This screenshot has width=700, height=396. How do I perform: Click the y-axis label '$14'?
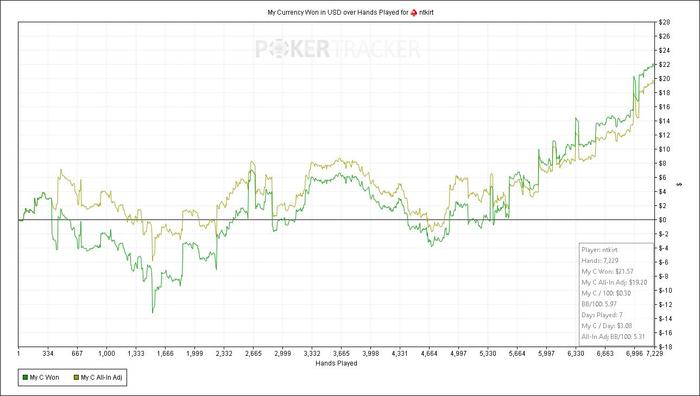pyautogui.click(x=664, y=121)
